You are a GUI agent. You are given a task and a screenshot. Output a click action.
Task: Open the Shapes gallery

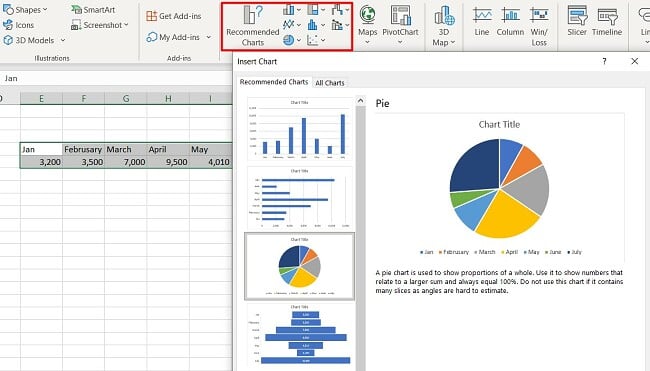(x=25, y=10)
